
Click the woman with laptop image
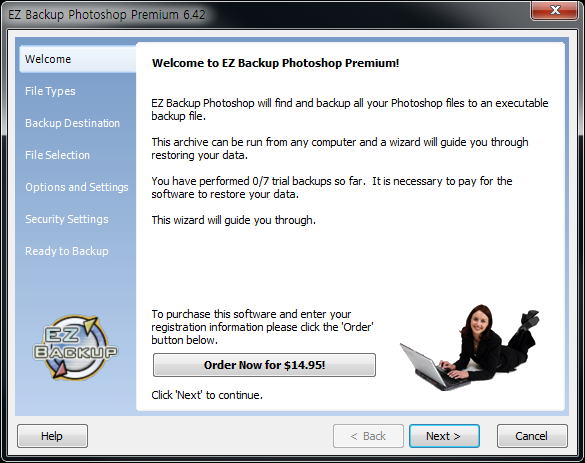[470, 347]
